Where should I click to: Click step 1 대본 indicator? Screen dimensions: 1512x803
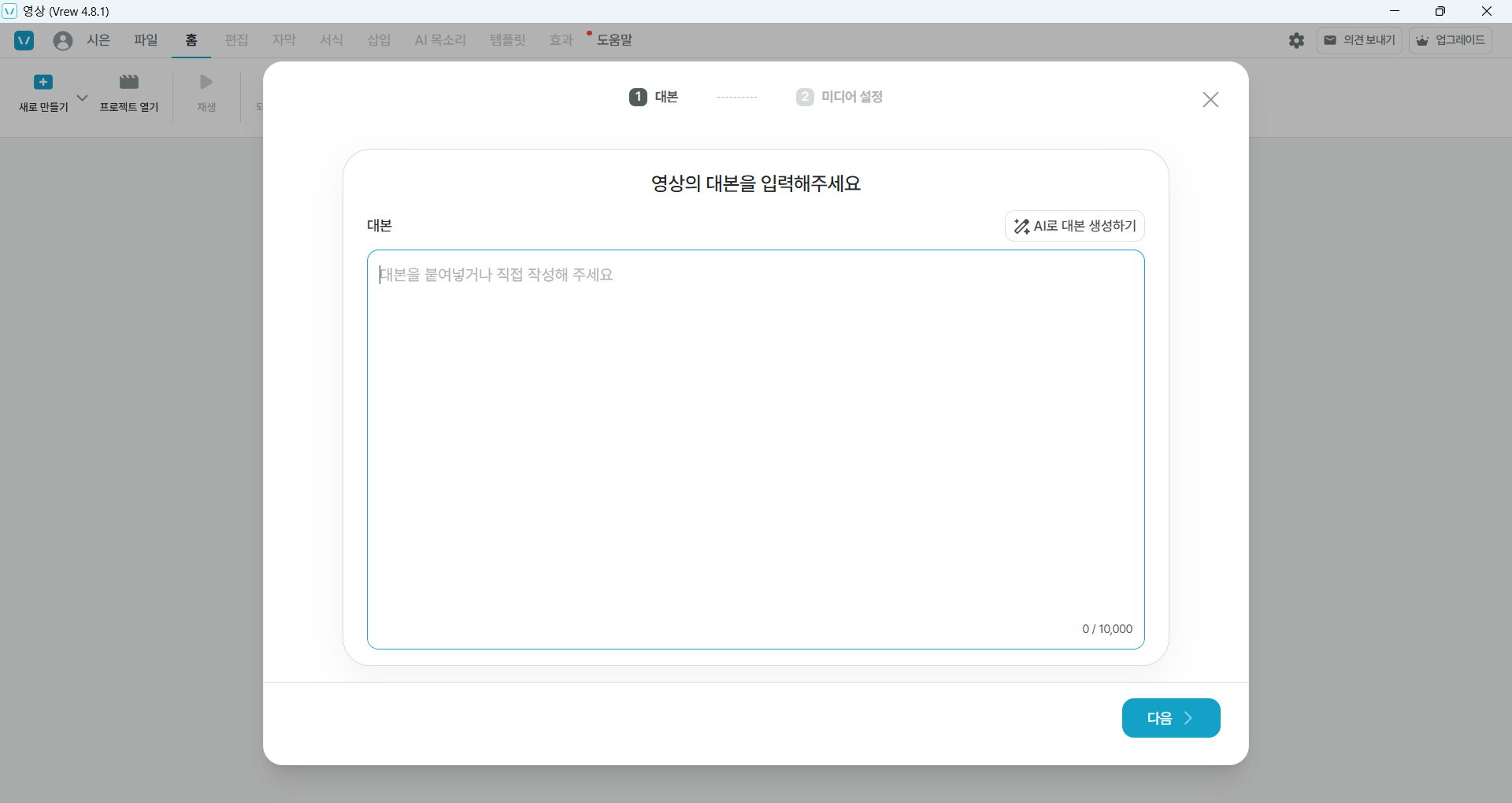click(654, 97)
